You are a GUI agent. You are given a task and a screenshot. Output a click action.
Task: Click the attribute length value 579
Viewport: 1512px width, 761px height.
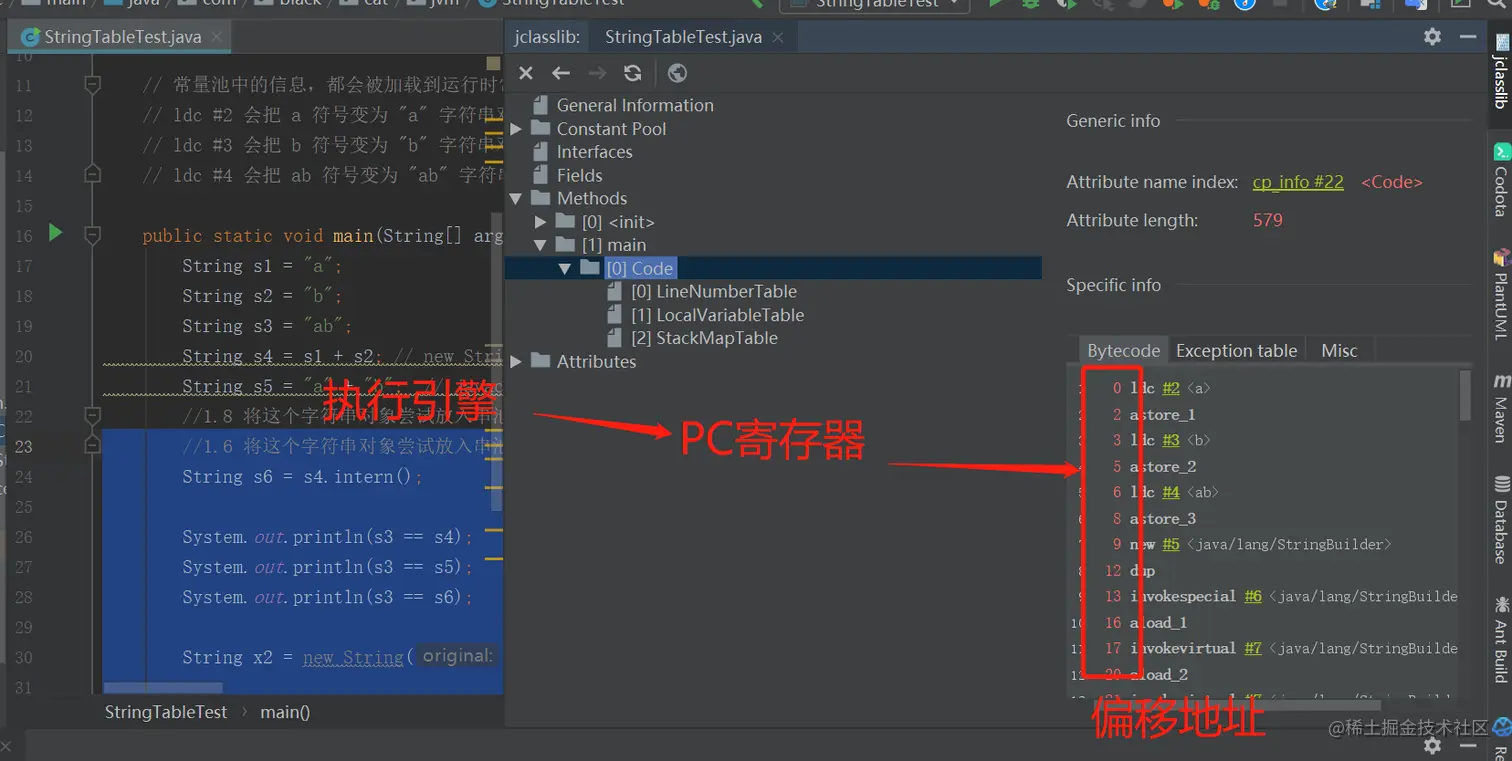(1267, 220)
